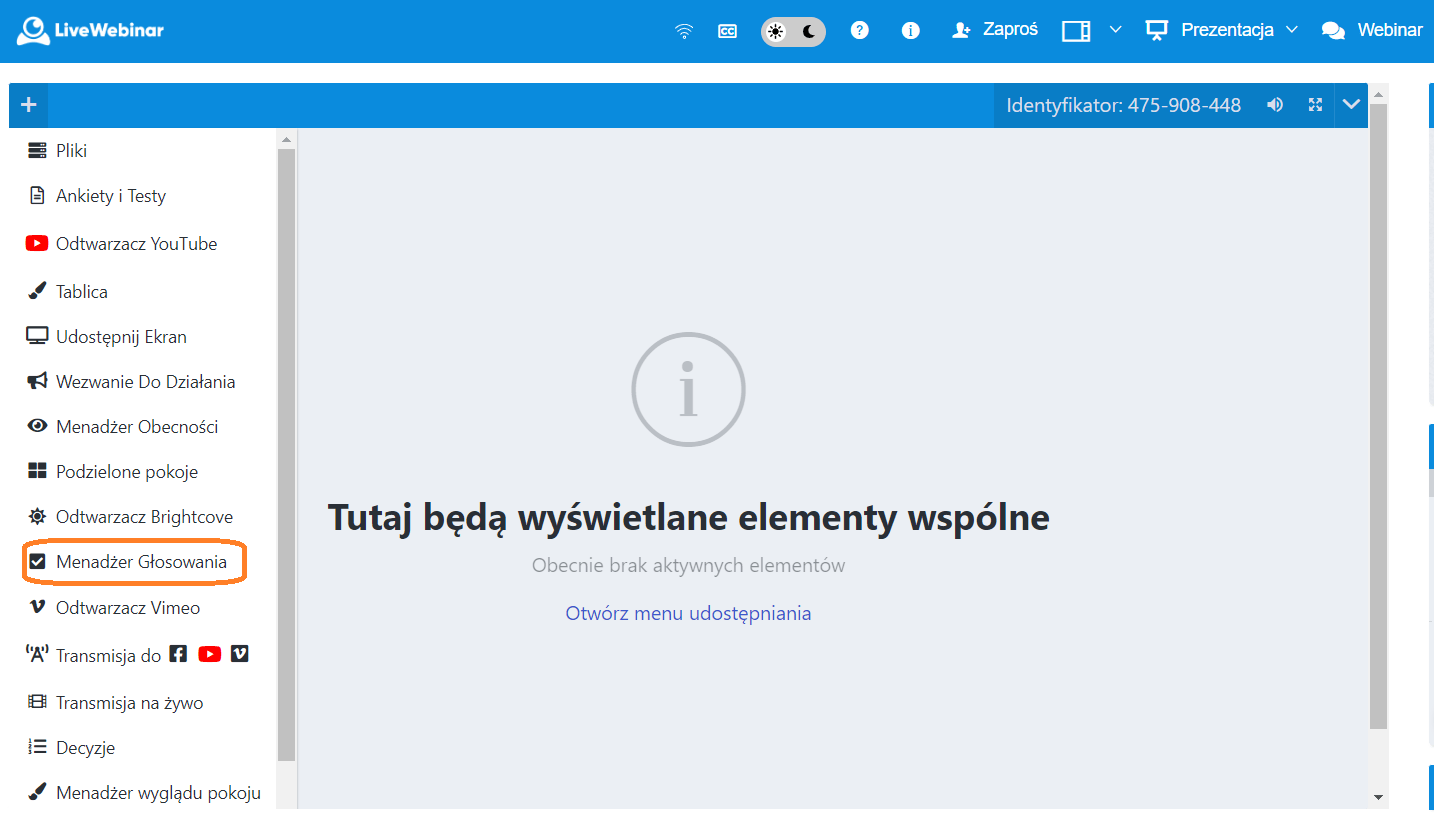Click the speaker volume icon
Viewport: 1434px width, 822px height.
click(x=1275, y=105)
